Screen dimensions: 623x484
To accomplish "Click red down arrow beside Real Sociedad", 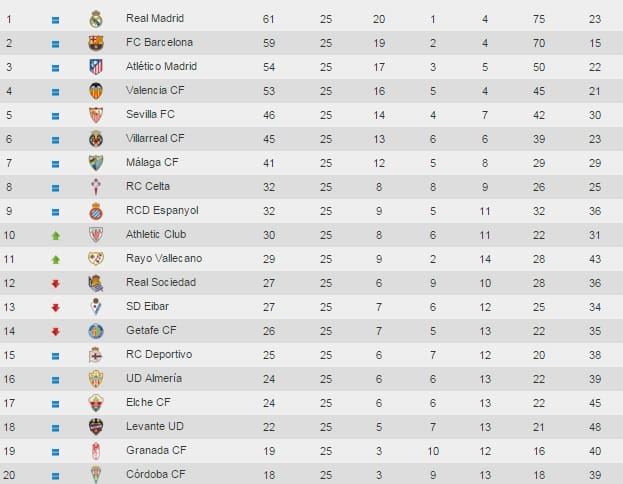I will coord(56,283).
